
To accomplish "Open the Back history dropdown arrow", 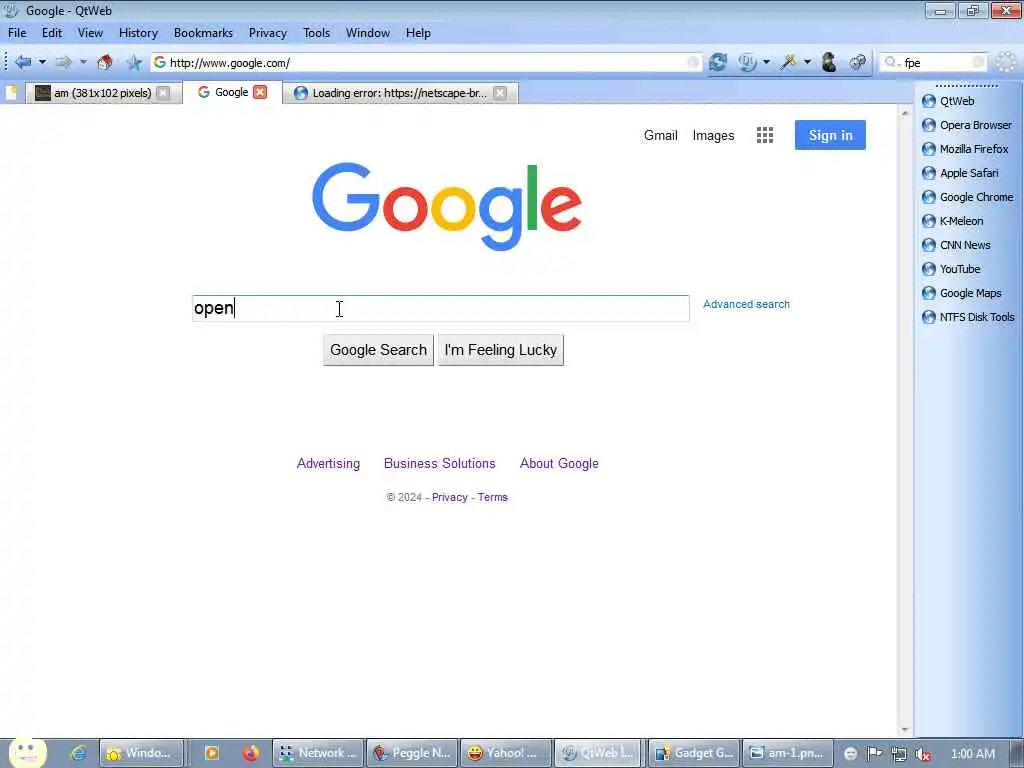I will 42,63.
